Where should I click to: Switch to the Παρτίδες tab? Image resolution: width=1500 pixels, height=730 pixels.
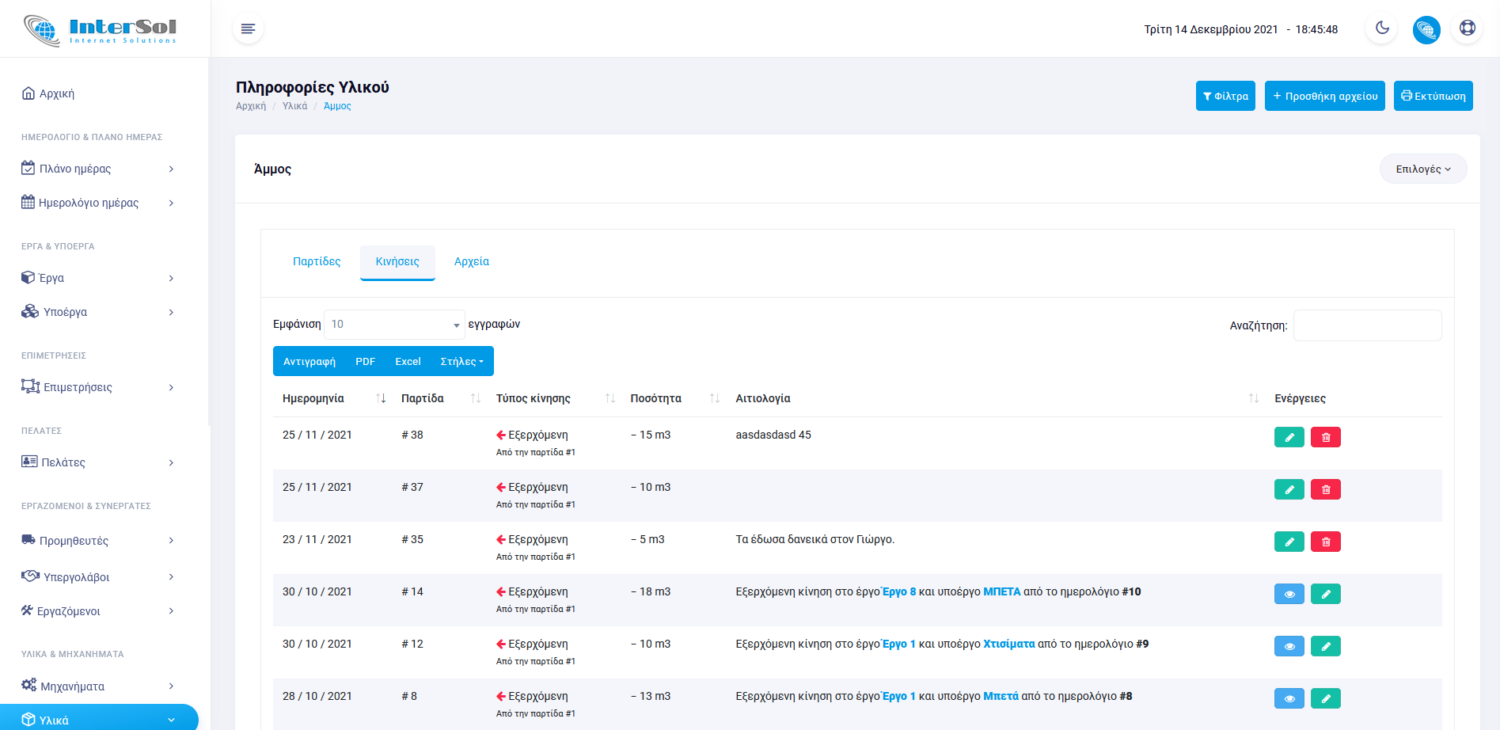click(x=317, y=262)
